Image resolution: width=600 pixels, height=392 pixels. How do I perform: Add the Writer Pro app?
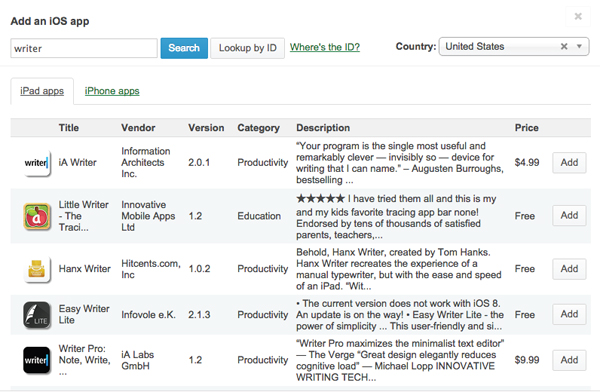(x=569, y=360)
